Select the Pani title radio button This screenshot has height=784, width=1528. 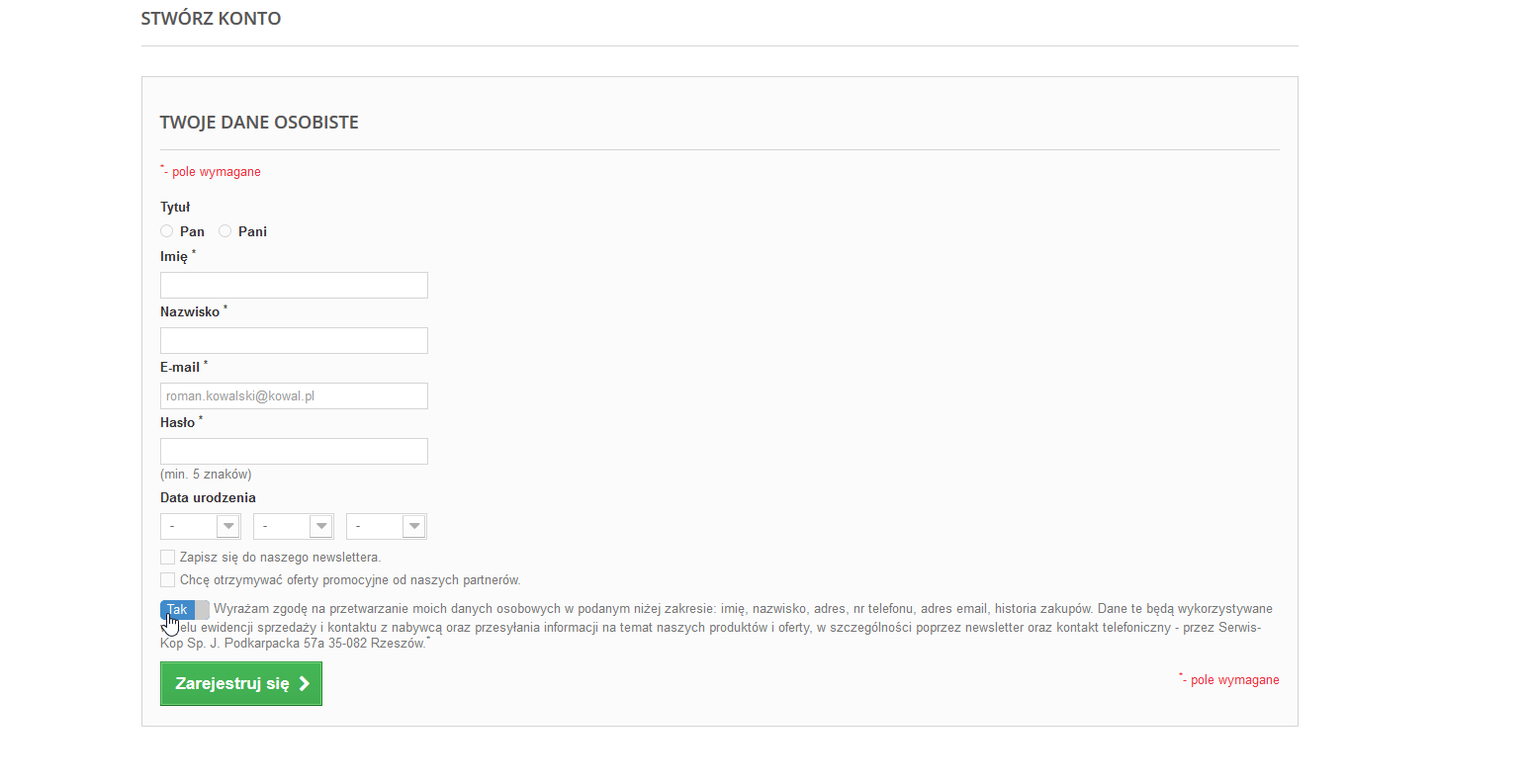(225, 231)
